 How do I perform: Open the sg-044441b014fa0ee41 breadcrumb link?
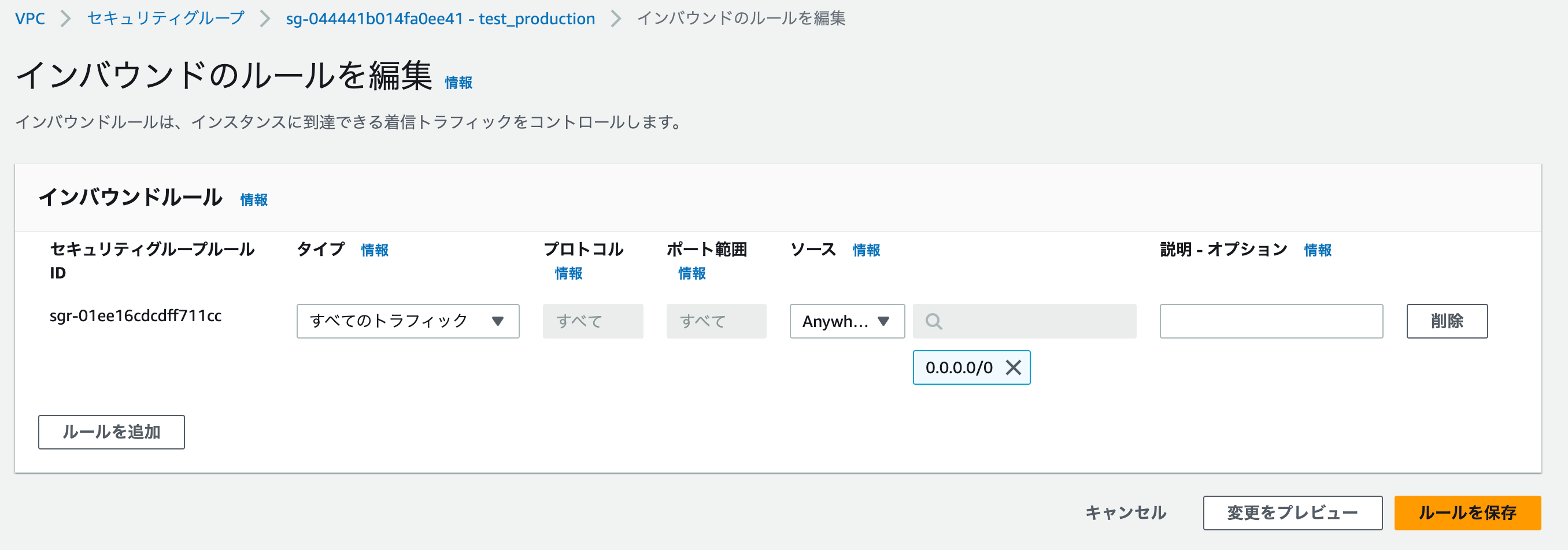(440, 18)
